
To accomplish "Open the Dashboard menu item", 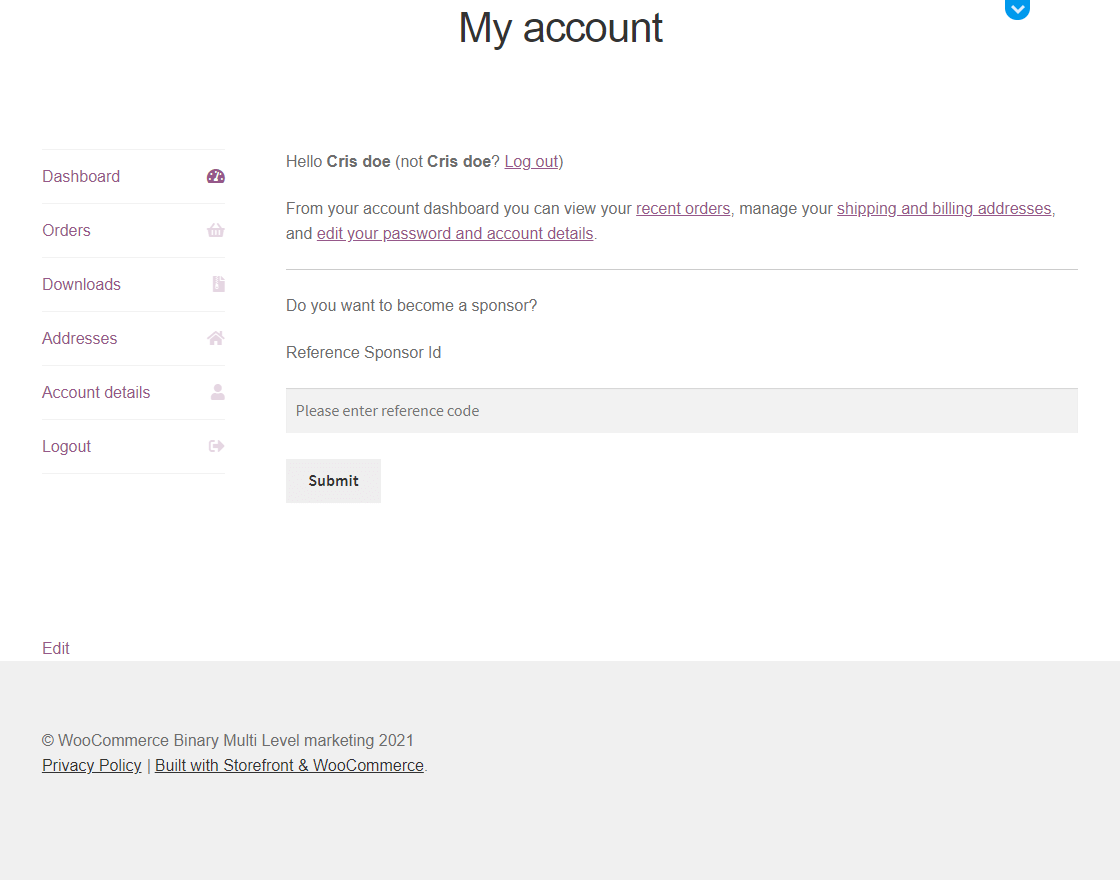I will 81,177.
